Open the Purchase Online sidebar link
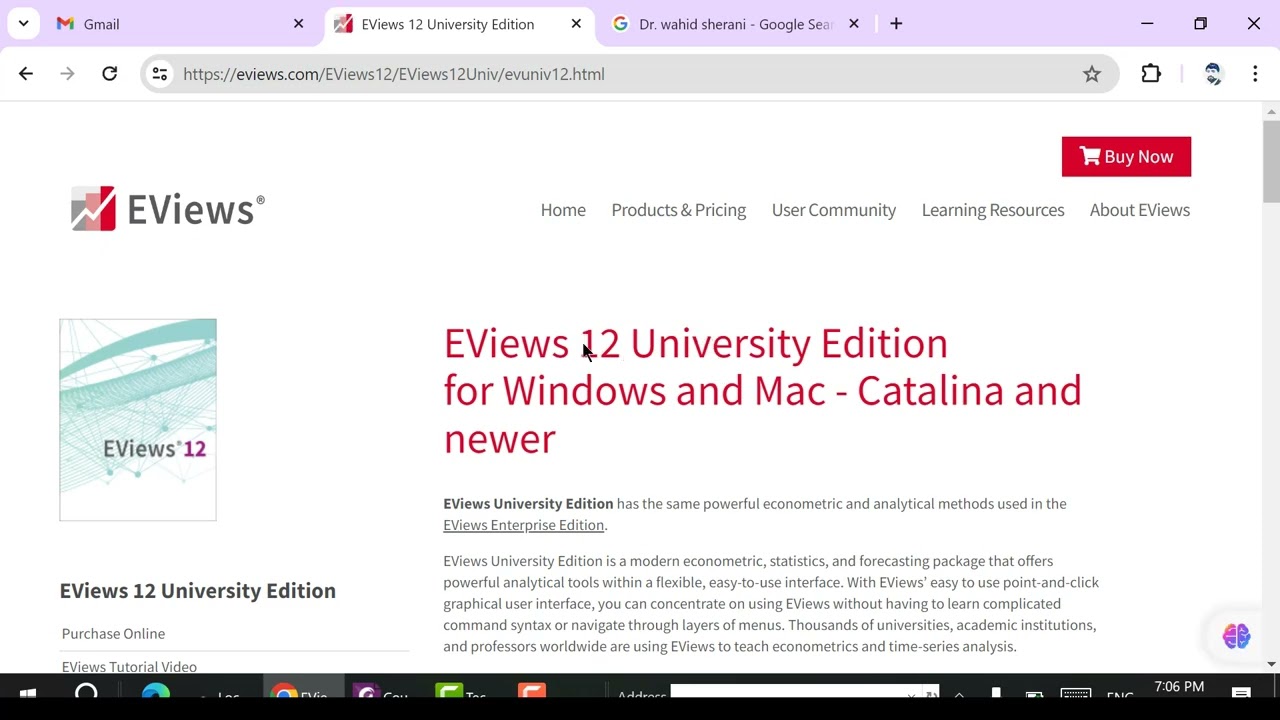This screenshot has width=1280, height=720. point(113,633)
